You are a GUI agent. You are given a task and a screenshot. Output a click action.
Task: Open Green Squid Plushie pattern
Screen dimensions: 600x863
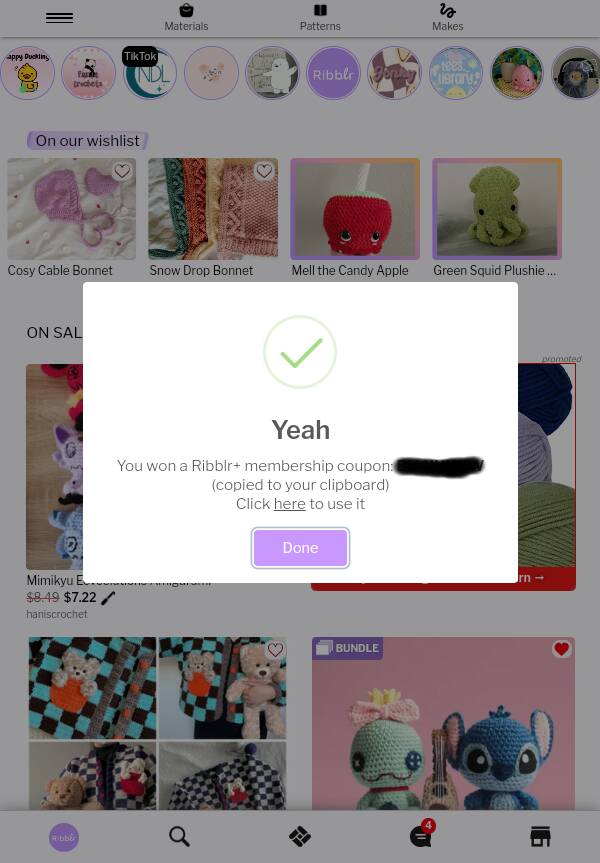pos(497,217)
